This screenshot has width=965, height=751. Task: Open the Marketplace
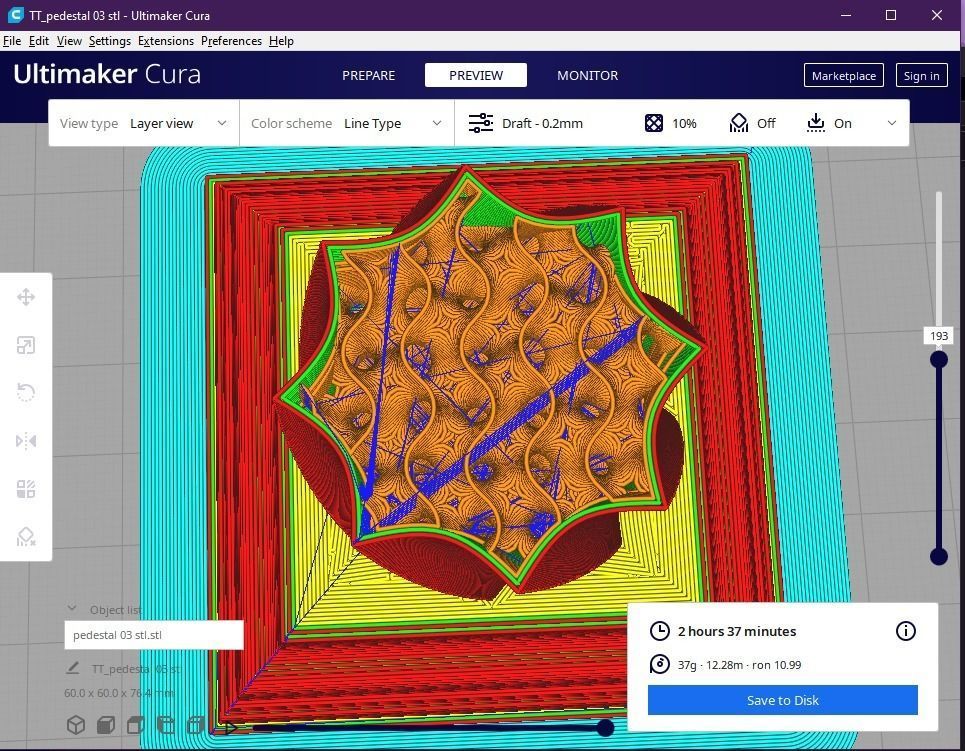point(844,75)
